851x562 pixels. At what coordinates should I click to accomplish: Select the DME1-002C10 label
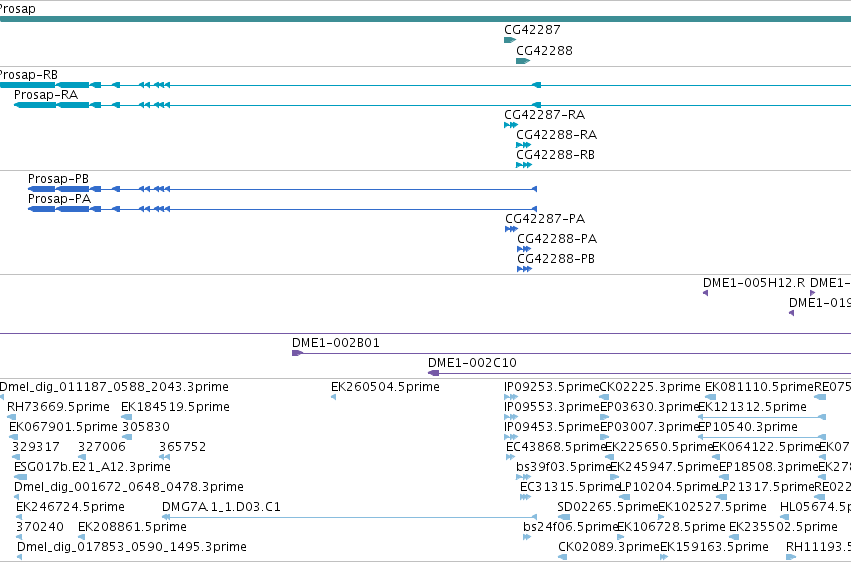click(x=472, y=363)
